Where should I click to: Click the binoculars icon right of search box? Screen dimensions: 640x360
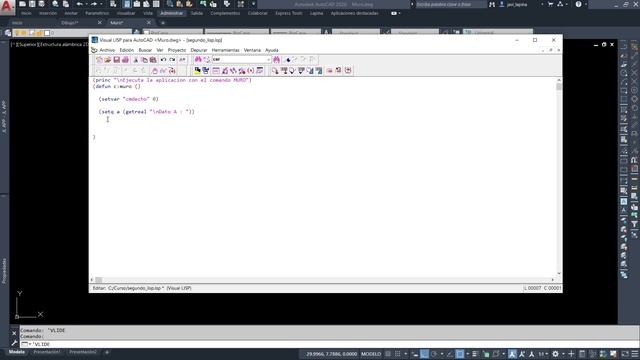pos(277,60)
